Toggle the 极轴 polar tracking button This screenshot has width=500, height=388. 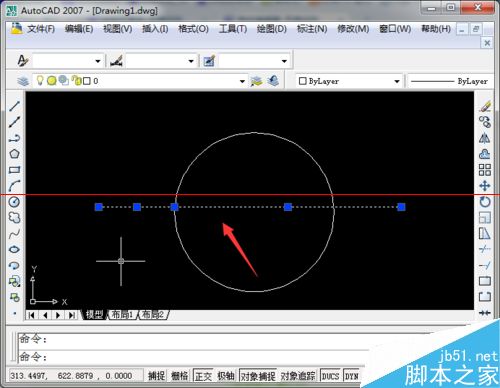coord(226,376)
